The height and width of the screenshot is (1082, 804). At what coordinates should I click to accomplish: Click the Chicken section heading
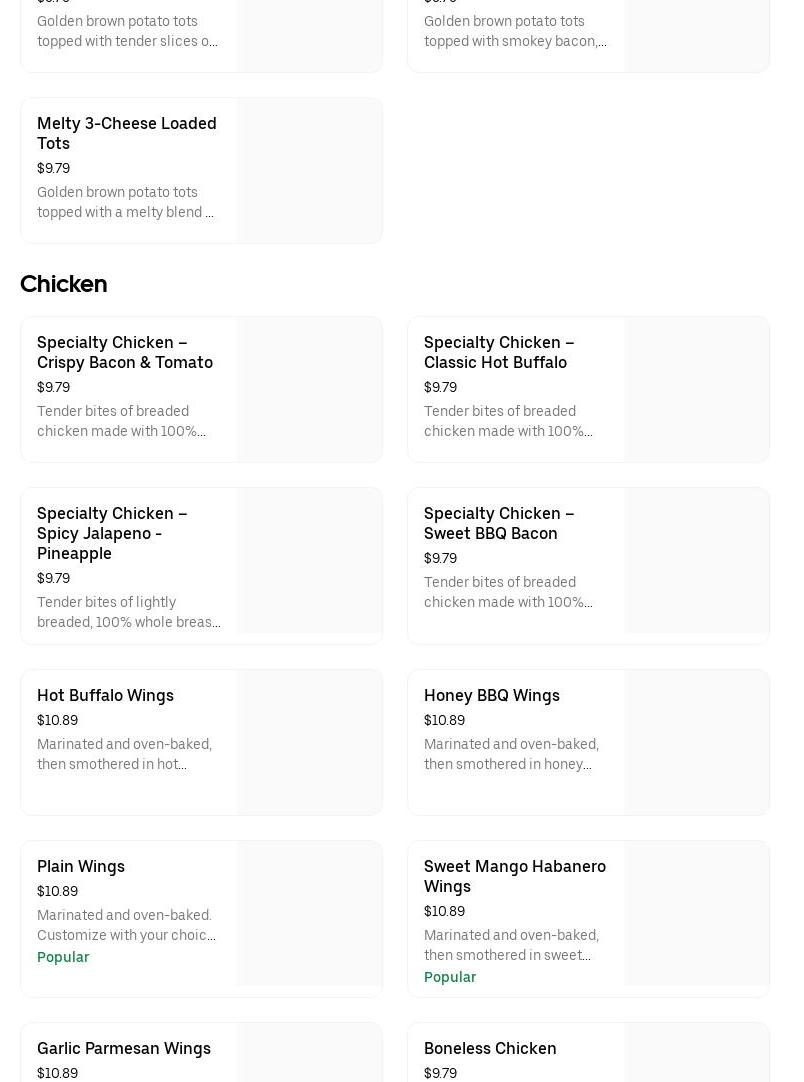point(64,284)
